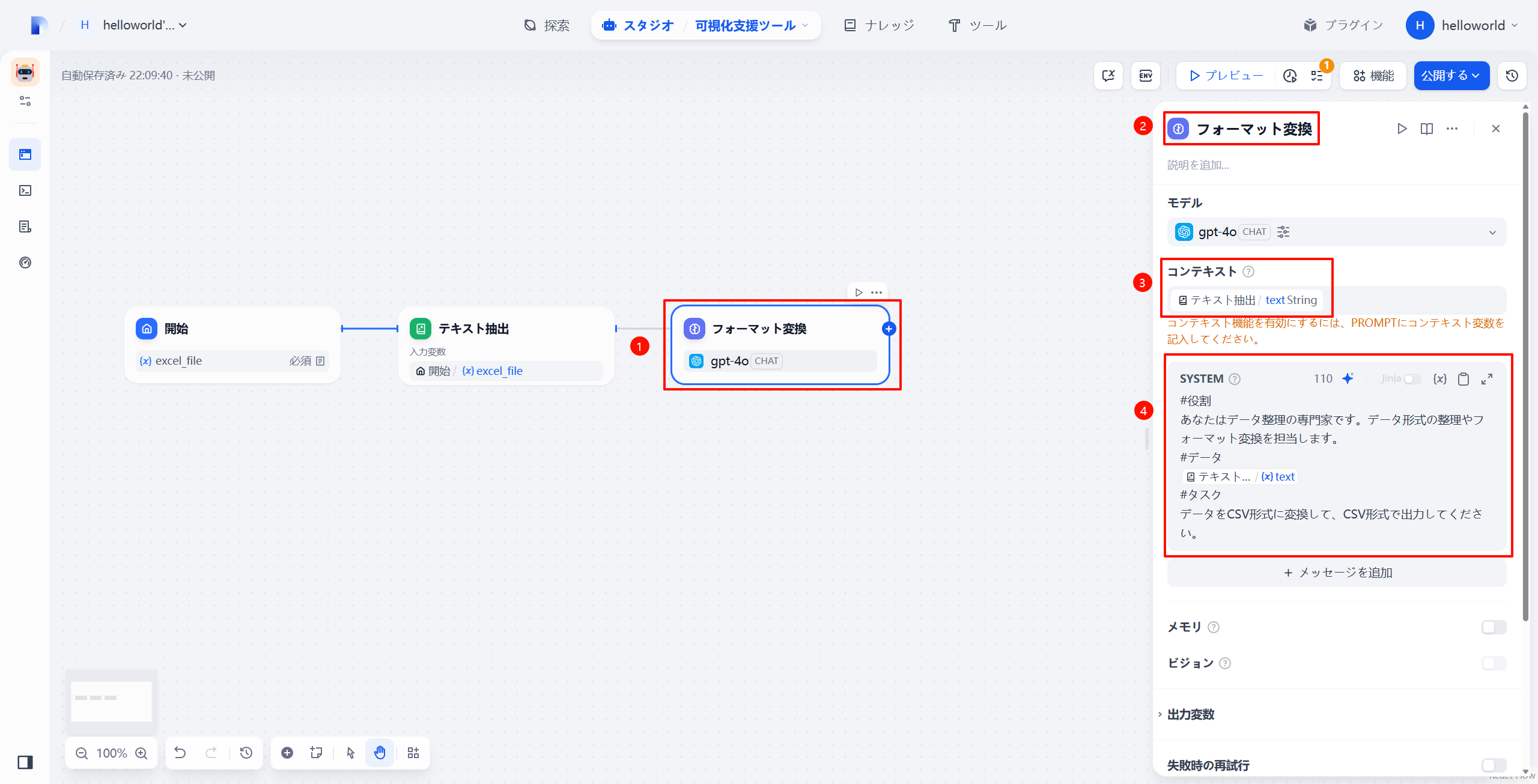Enable the メモリ toggle switch

[x=1494, y=627]
